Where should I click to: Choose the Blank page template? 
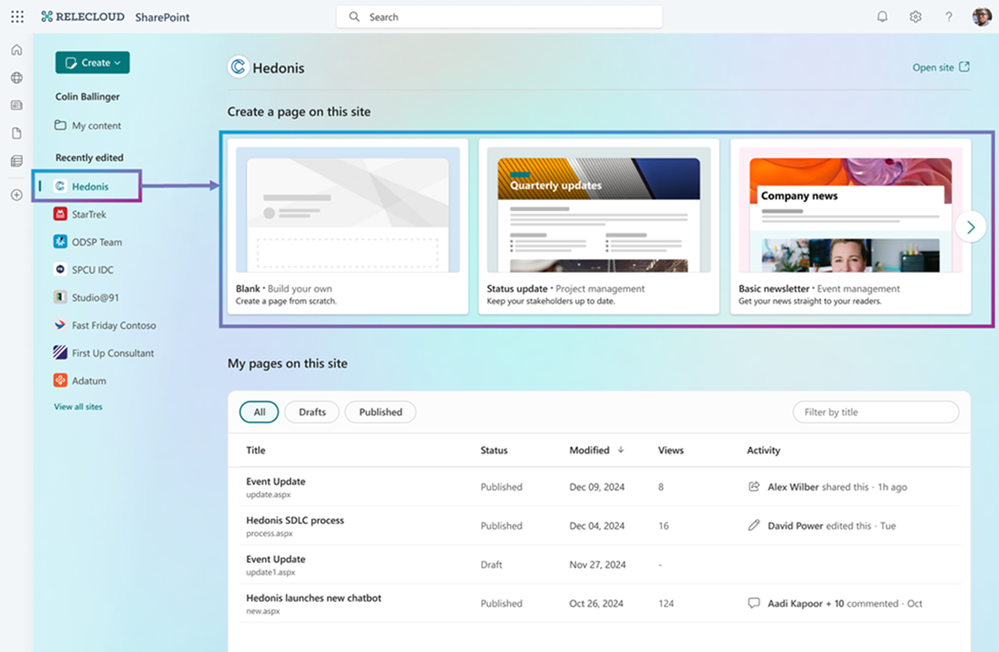click(348, 226)
